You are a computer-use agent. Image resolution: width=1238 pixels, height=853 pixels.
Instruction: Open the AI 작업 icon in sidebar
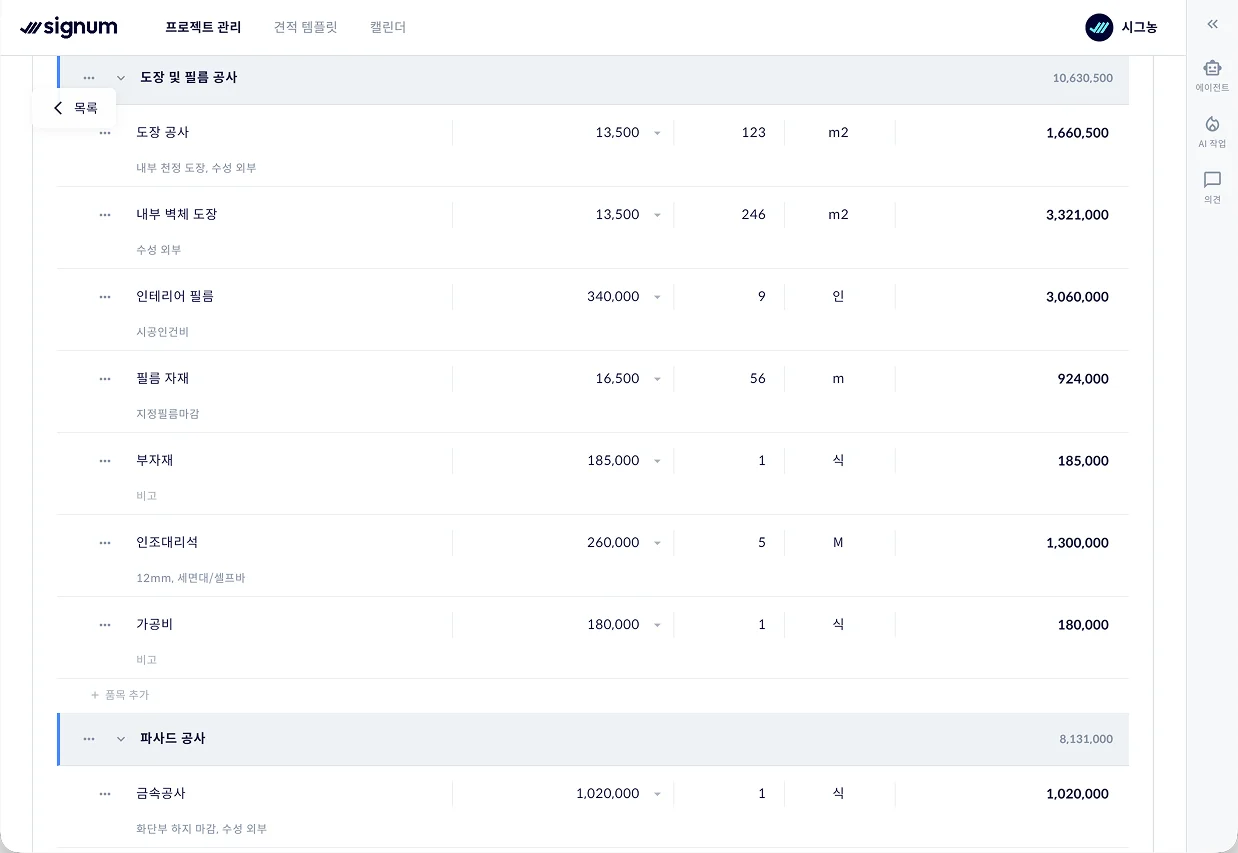point(1212,131)
